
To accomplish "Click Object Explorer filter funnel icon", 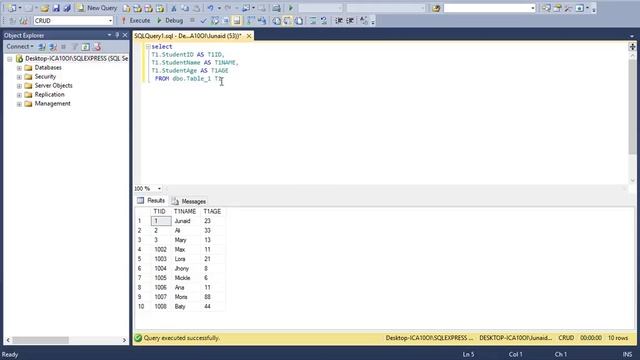I will click(x=75, y=47).
